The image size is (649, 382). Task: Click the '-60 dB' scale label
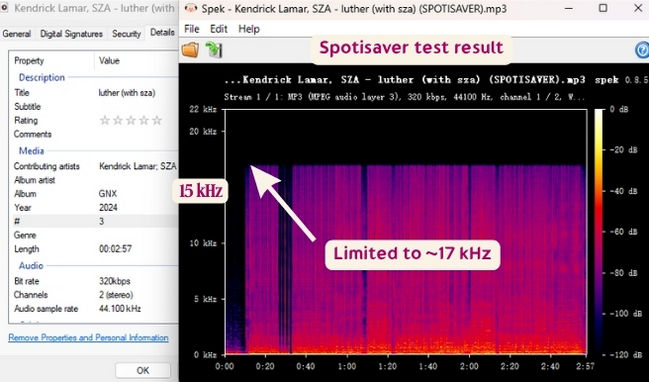coord(623,232)
